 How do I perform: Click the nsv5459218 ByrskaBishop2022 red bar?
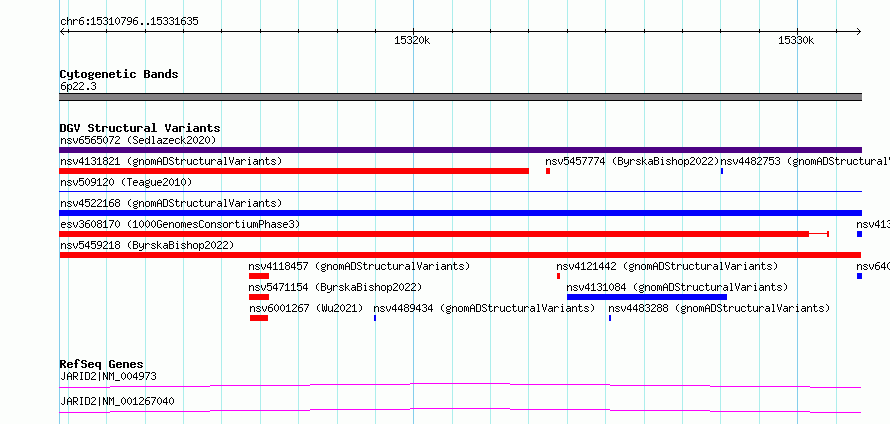click(x=460, y=255)
